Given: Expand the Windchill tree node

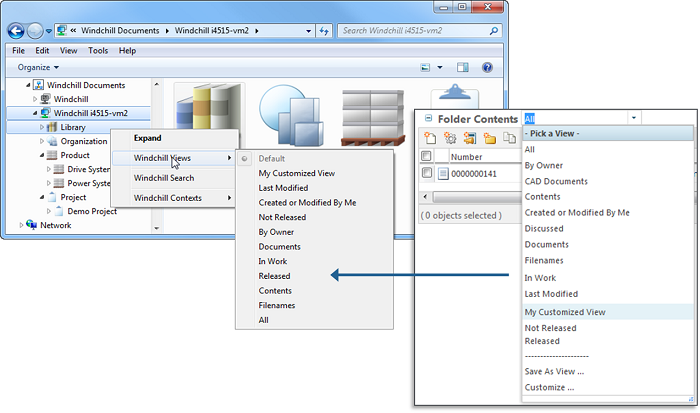Looking at the screenshot, I should [35, 99].
